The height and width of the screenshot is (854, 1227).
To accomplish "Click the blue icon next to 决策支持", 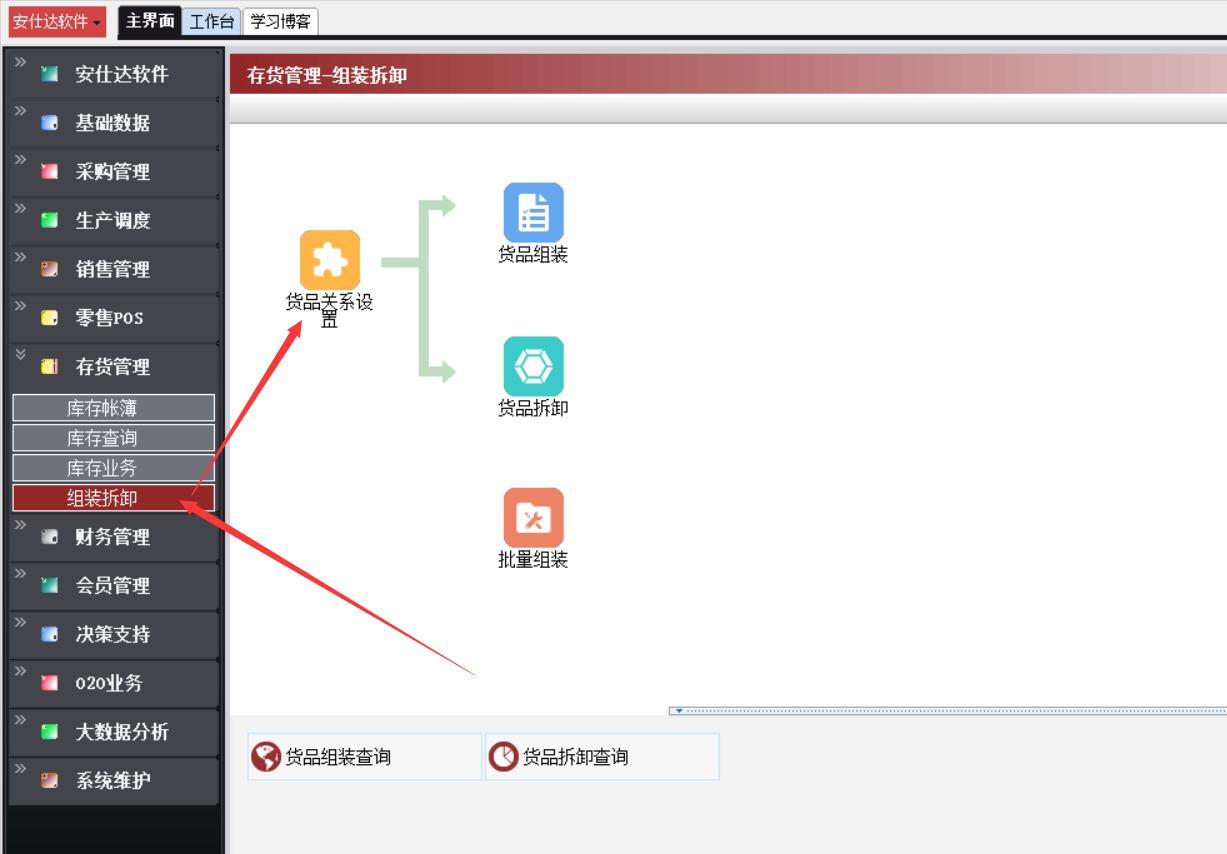I will point(49,635).
